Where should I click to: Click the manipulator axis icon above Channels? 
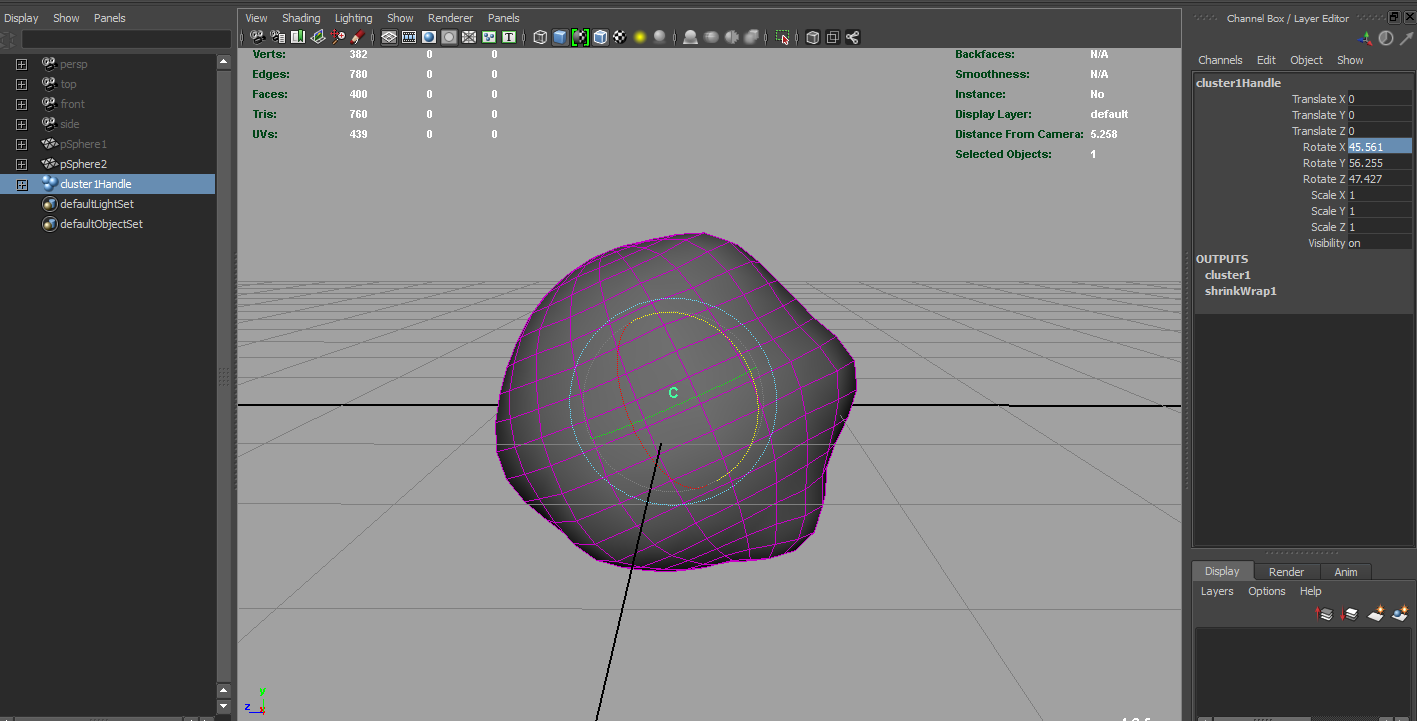[1366, 38]
